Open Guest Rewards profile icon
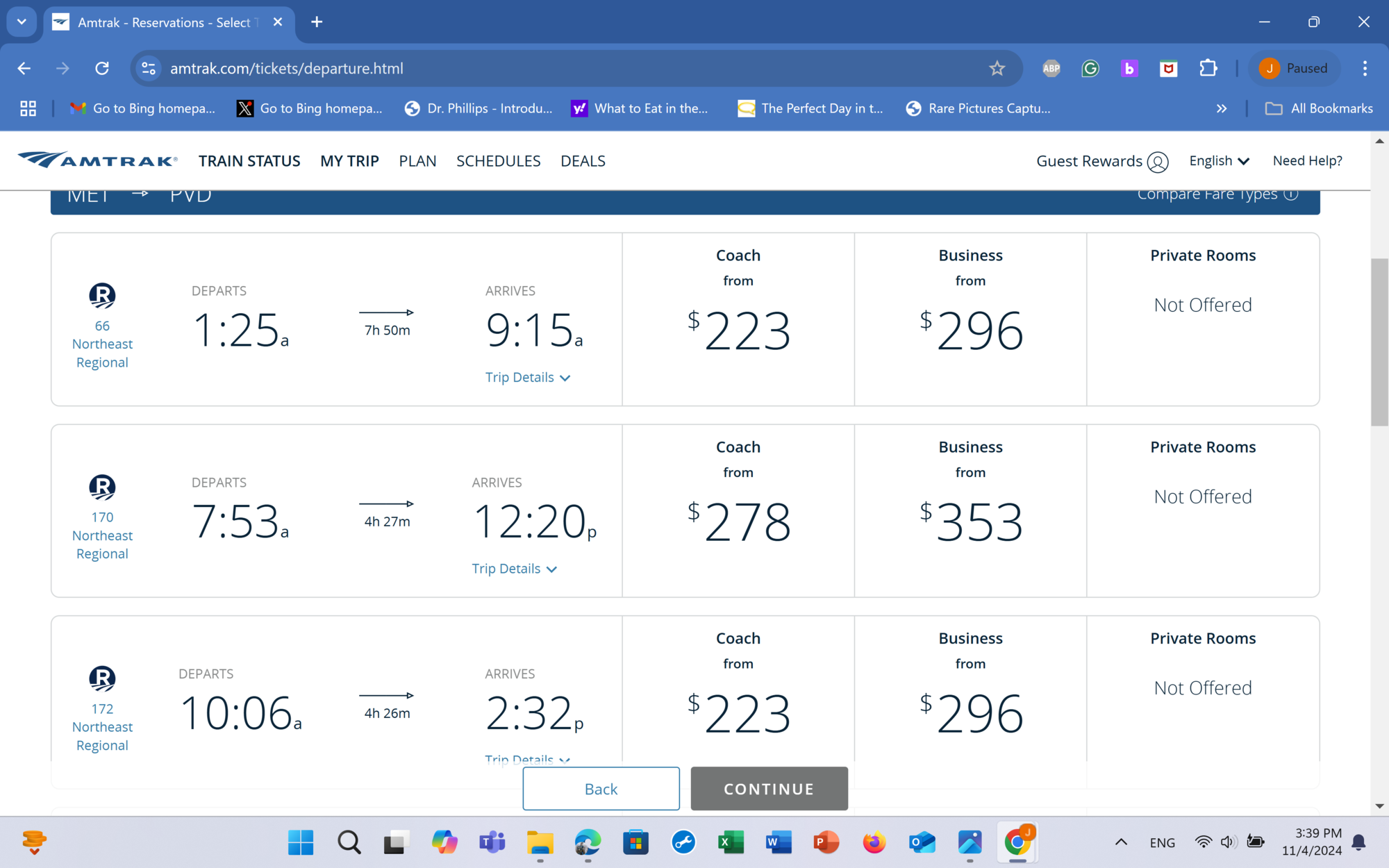This screenshot has height=868, width=1389. pos(1158,162)
